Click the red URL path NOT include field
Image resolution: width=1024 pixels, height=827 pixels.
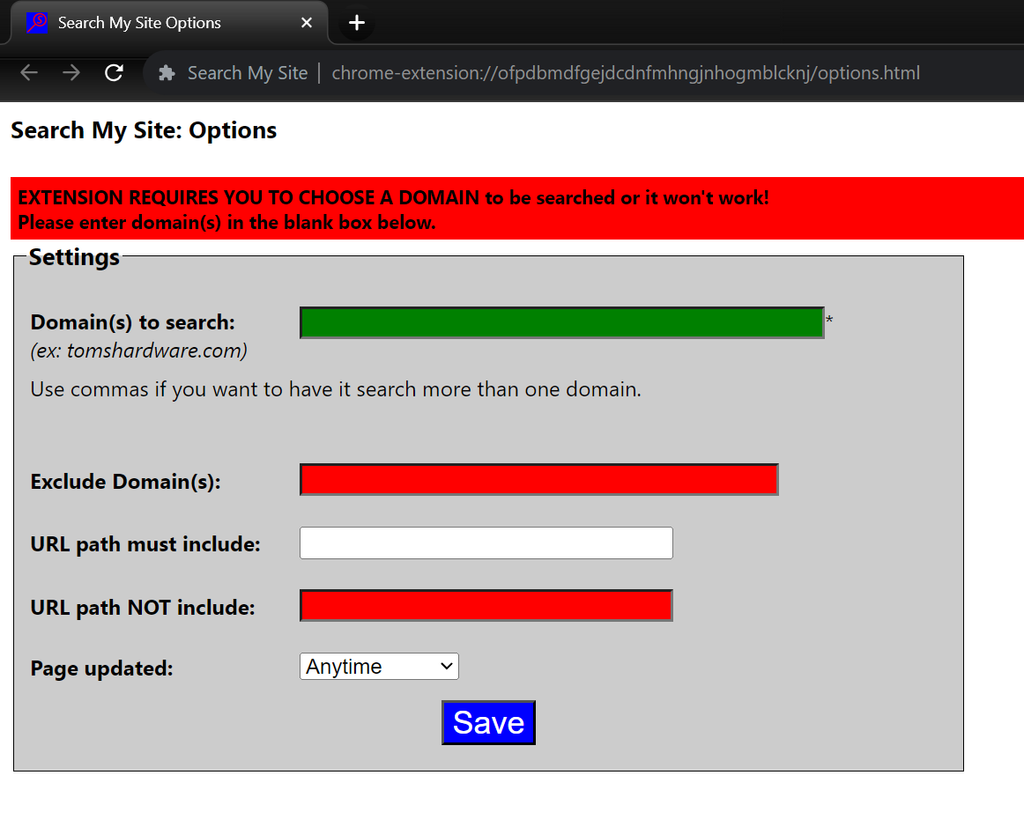click(x=486, y=605)
